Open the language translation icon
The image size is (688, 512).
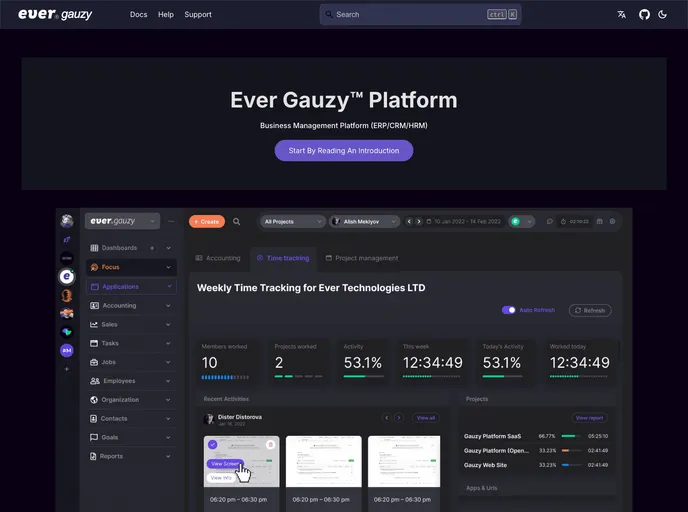621,14
